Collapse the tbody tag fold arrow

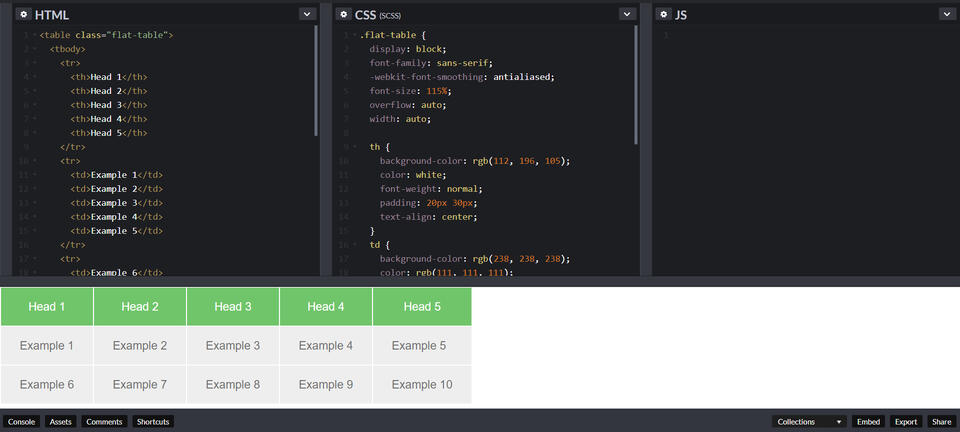tap(35, 49)
